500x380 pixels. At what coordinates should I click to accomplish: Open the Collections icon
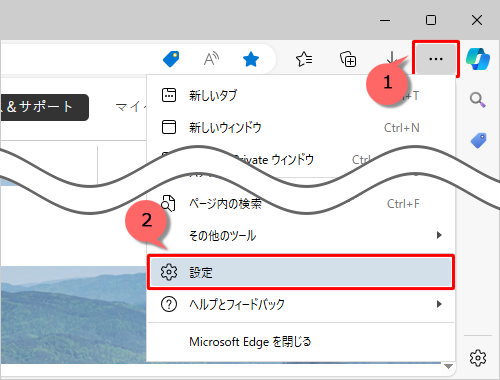(x=348, y=59)
